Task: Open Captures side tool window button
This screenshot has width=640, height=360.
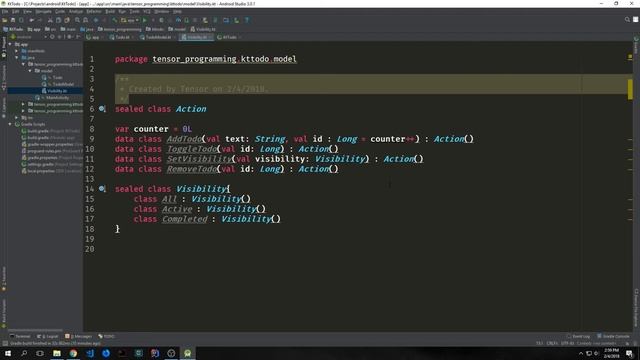Action: click(4, 107)
